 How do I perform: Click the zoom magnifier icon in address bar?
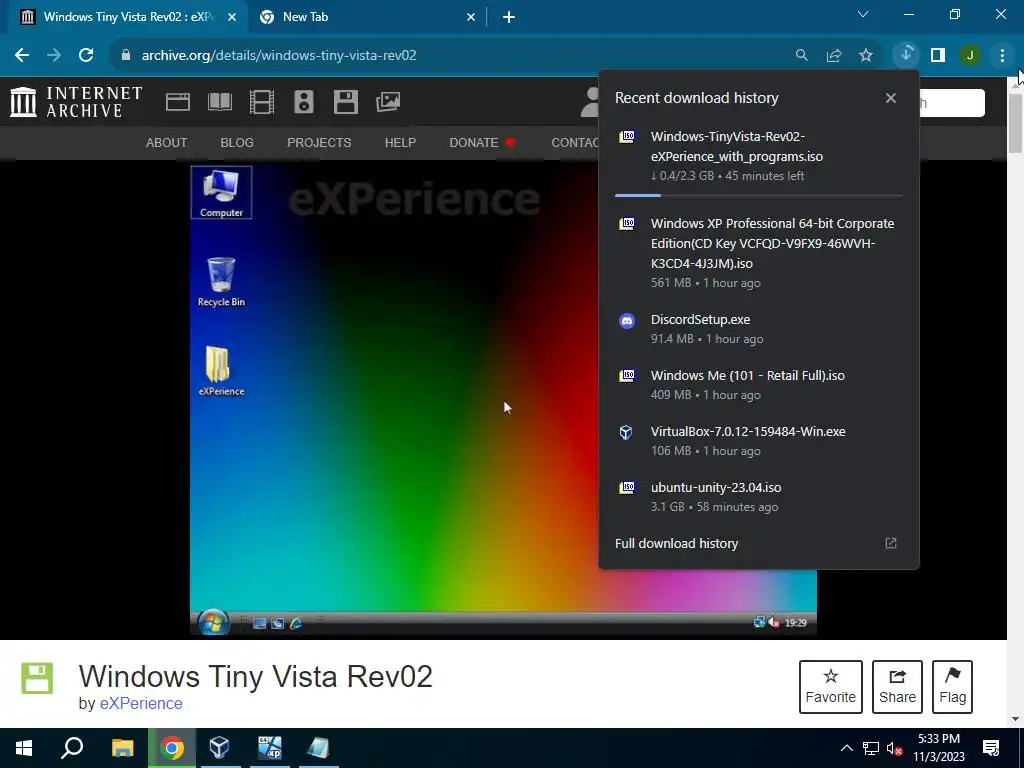[801, 56]
